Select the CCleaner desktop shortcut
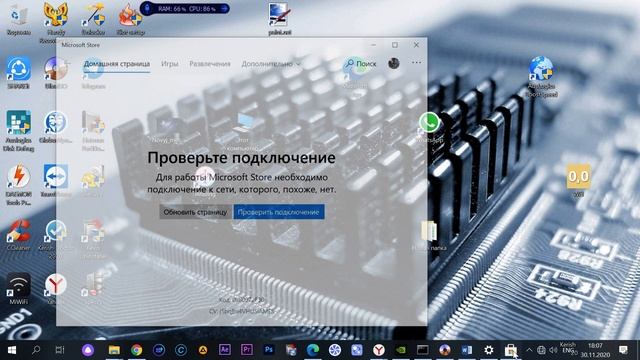The height and width of the screenshot is (360, 640). click(x=18, y=234)
